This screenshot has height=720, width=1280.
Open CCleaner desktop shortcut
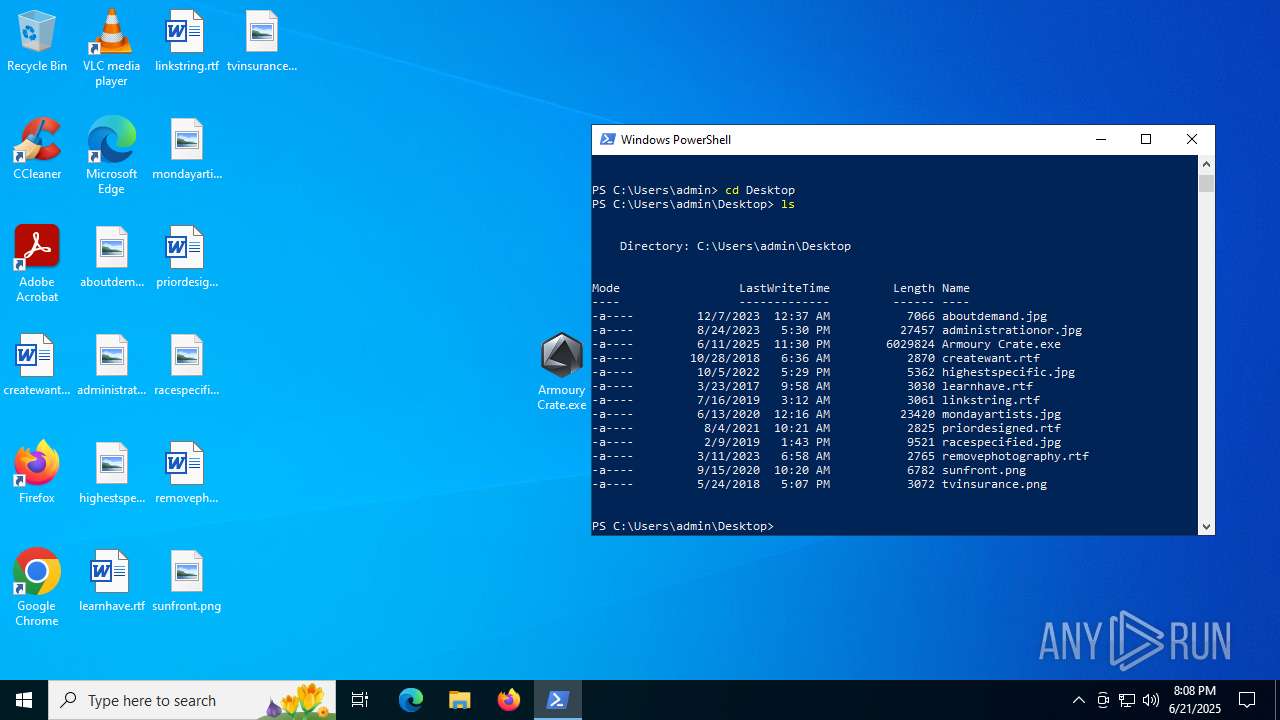click(37, 150)
